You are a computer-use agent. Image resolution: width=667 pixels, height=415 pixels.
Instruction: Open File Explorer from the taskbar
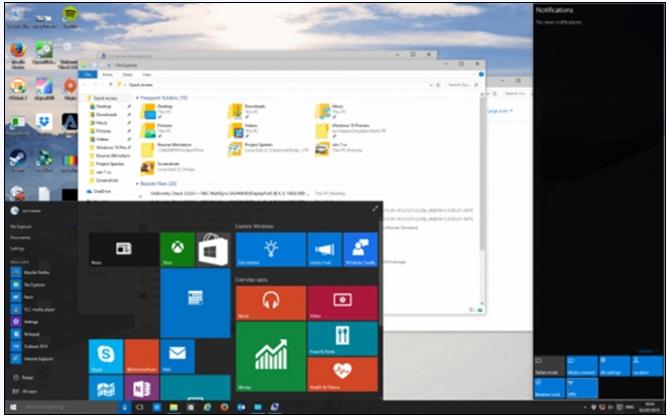(174, 407)
